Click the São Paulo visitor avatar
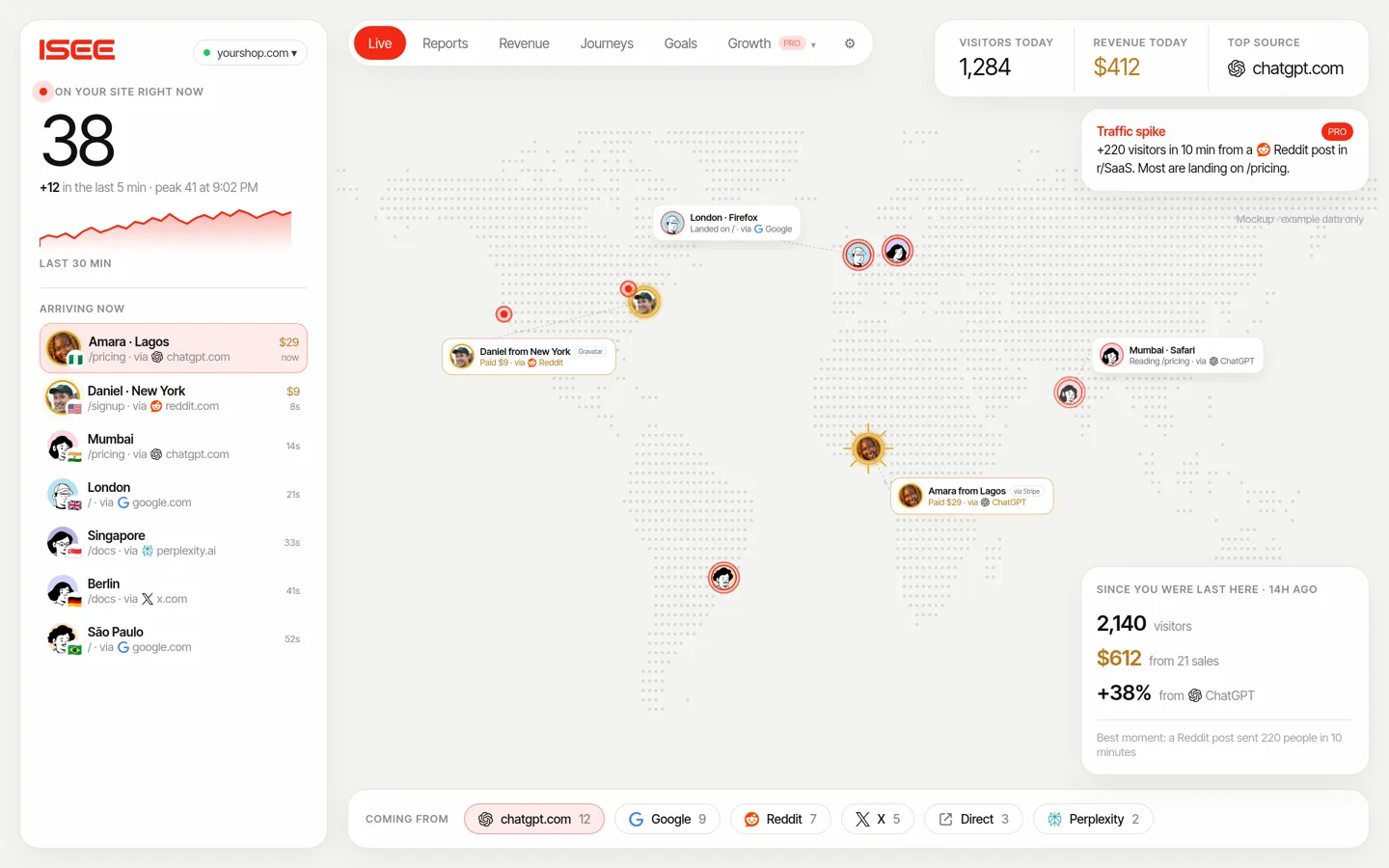Screen dimensions: 1389x868 [x=64, y=639]
